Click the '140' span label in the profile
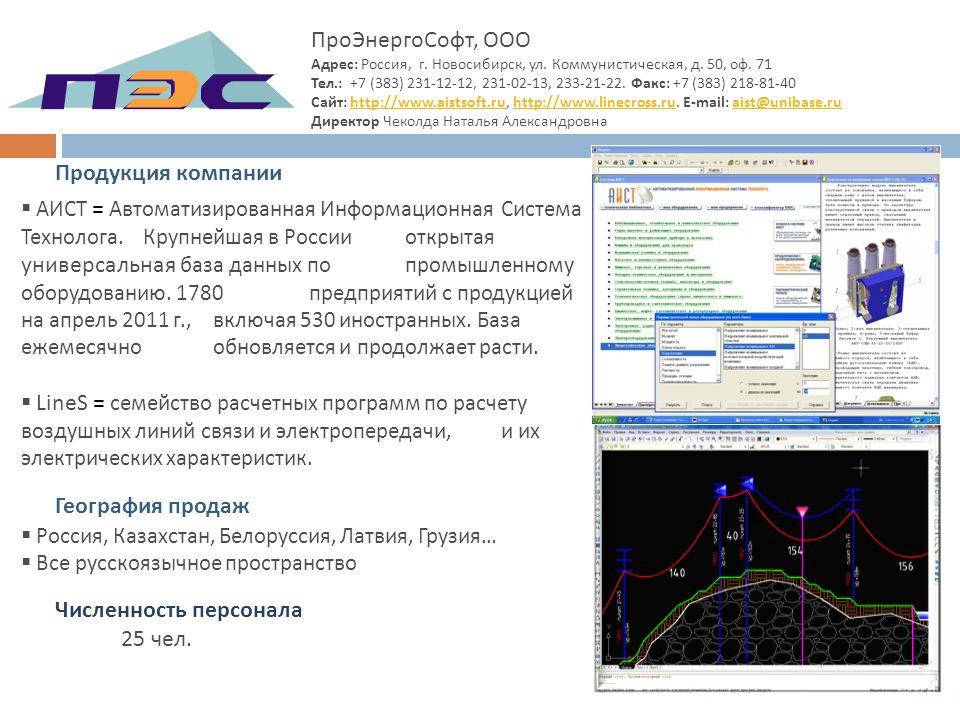 coord(677,573)
